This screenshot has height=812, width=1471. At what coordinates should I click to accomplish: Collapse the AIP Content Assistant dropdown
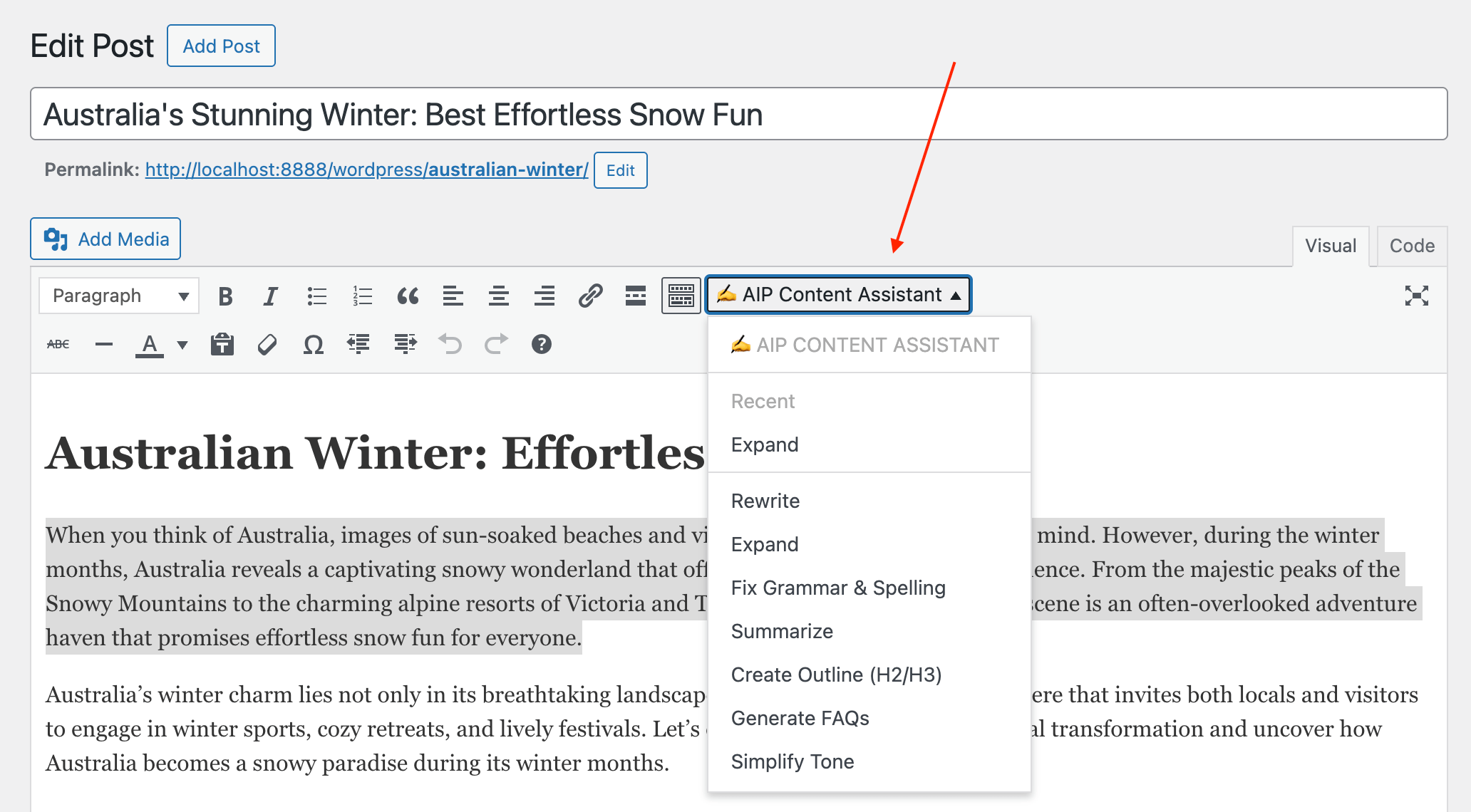[838, 295]
